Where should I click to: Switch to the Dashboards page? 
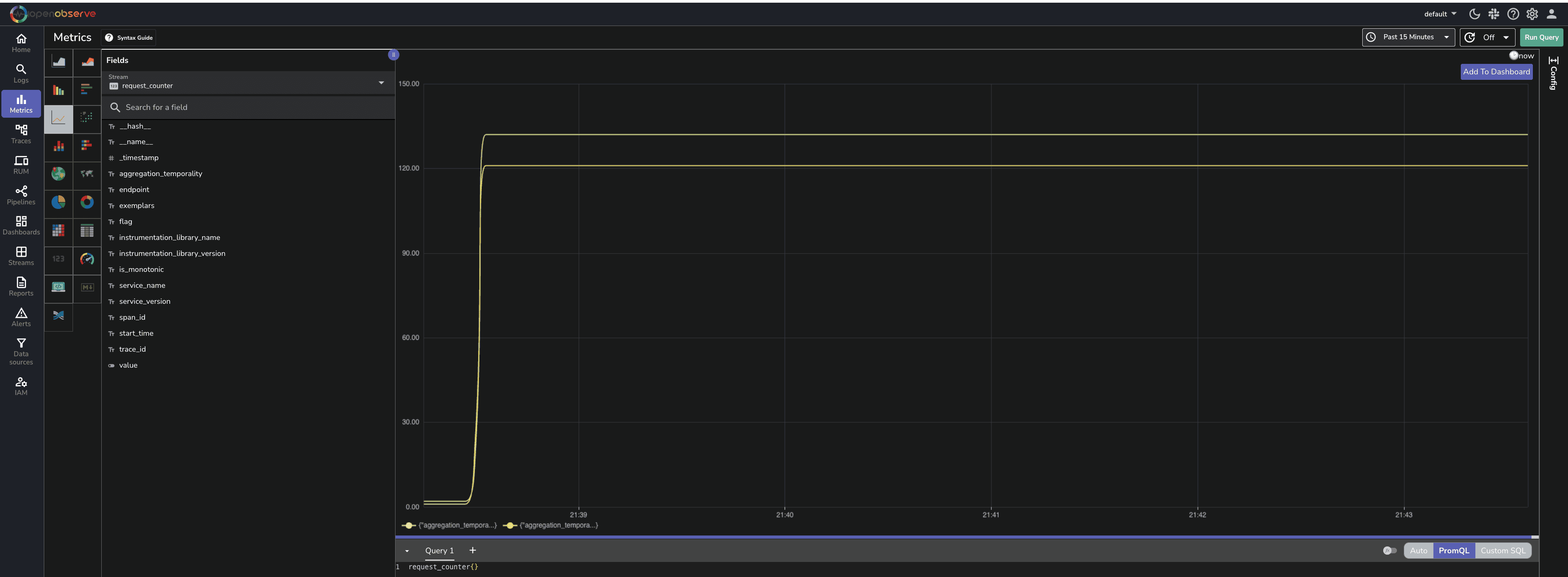21,225
